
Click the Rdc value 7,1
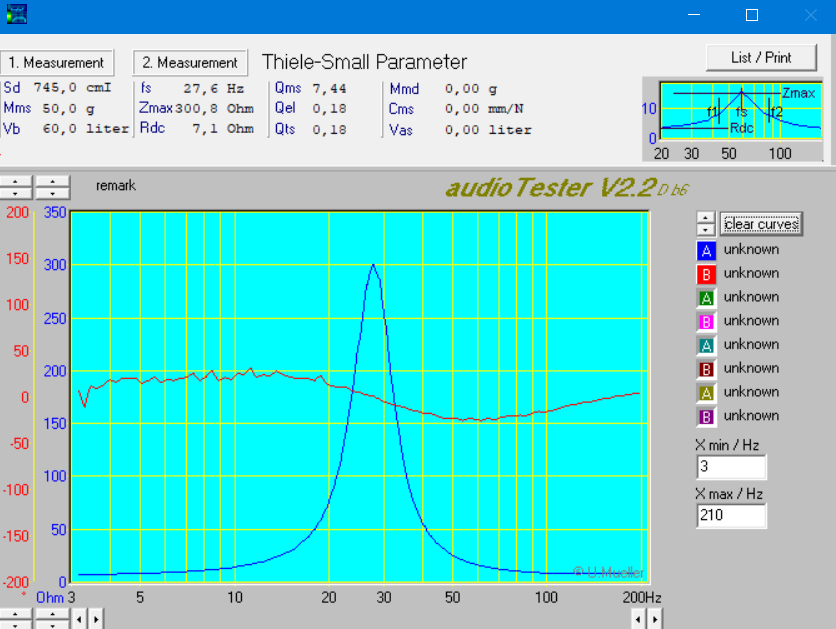(x=205, y=129)
